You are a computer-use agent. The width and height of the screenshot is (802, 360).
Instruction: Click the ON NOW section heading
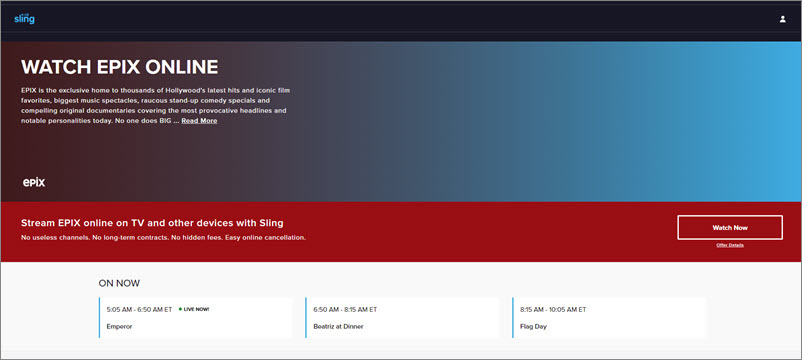119,283
